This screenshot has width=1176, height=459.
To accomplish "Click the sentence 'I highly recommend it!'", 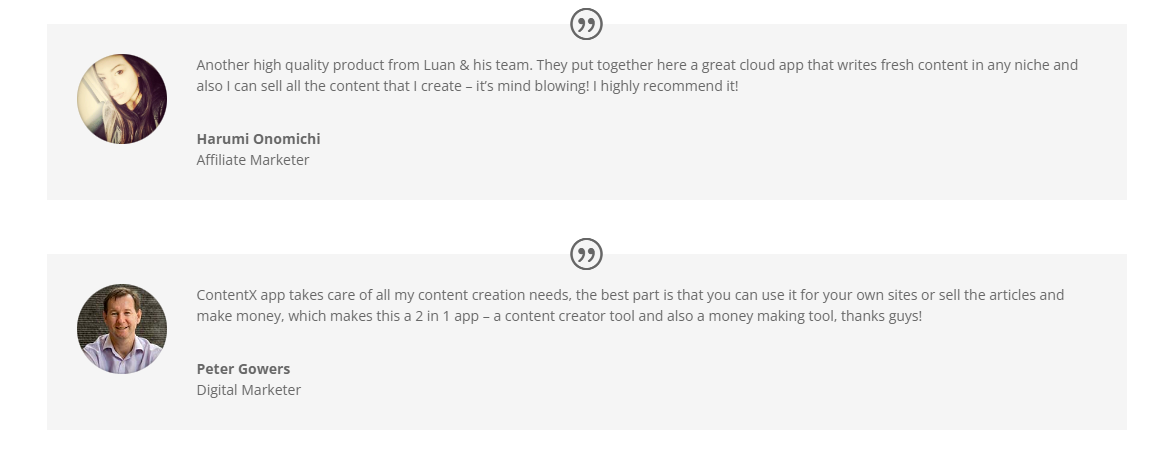I will [666, 86].
